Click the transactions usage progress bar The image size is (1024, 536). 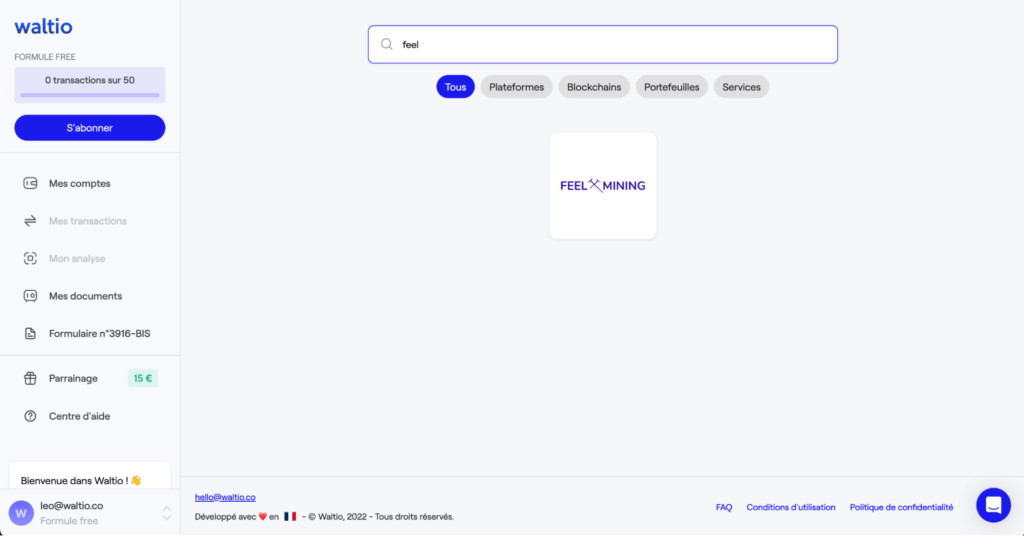(x=89, y=95)
